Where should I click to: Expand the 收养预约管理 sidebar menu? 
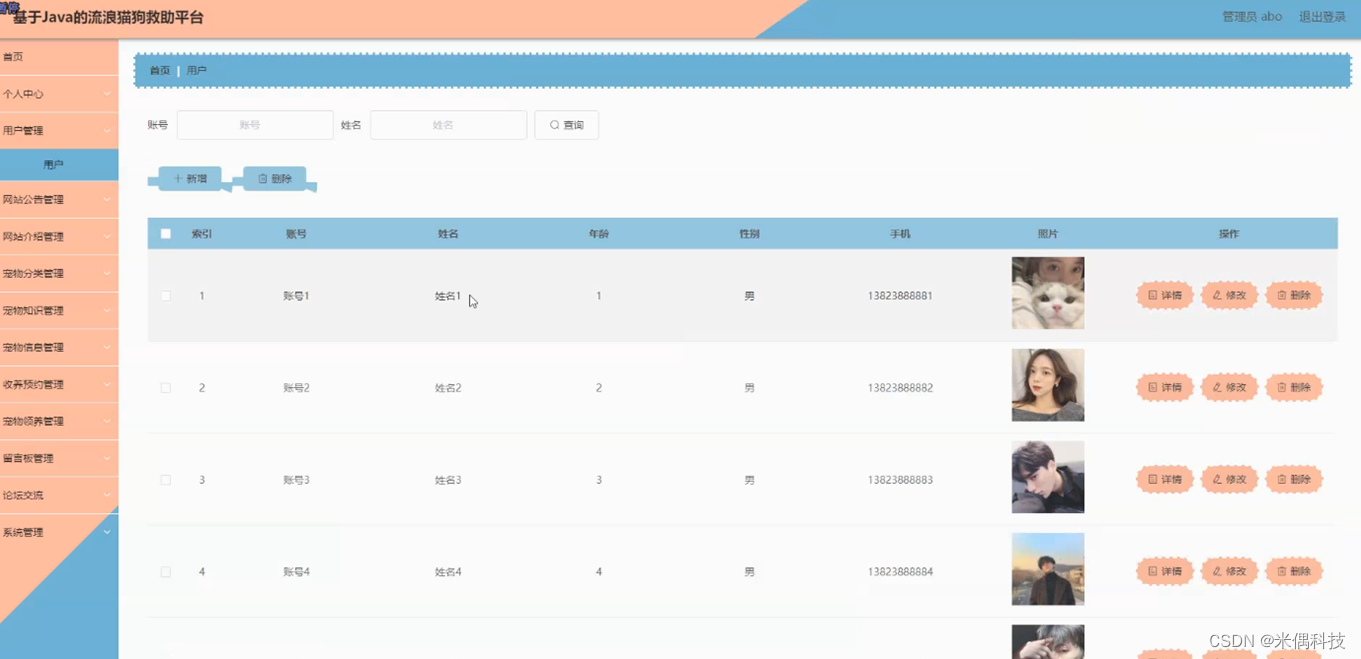(x=59, y=385)
